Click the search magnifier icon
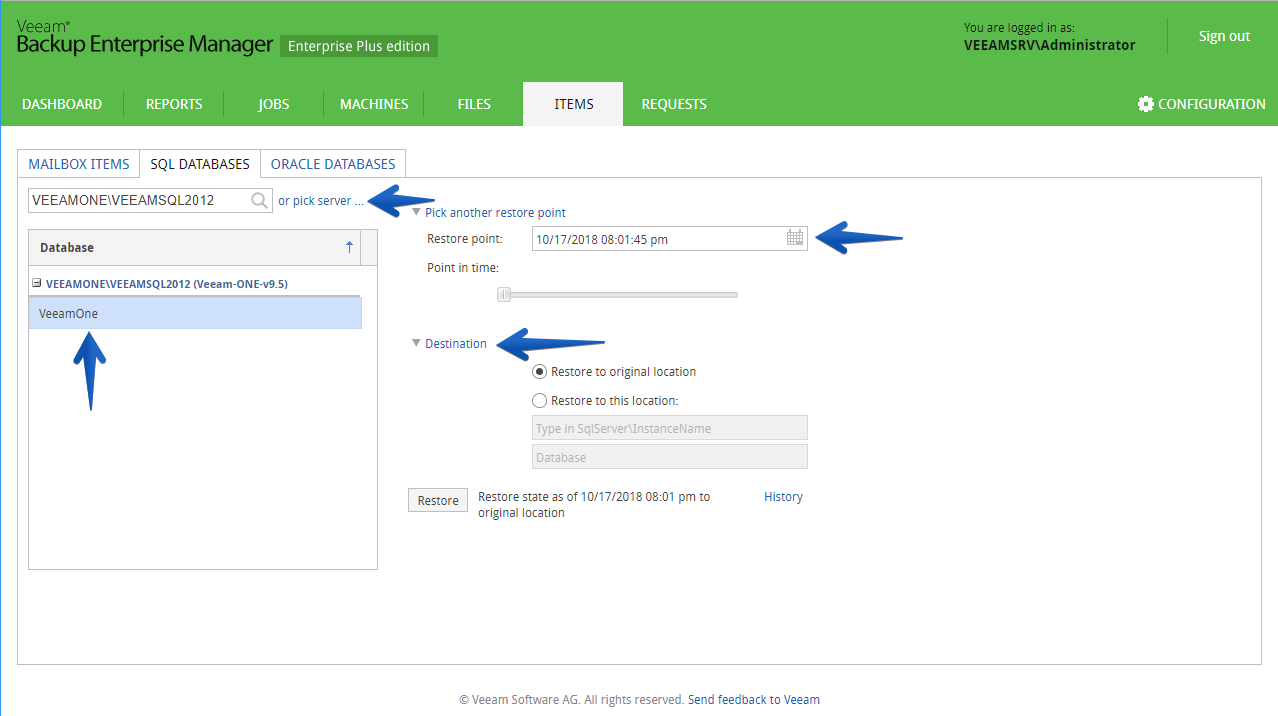Screen dimensions: 1278x716 pos(259,200)
